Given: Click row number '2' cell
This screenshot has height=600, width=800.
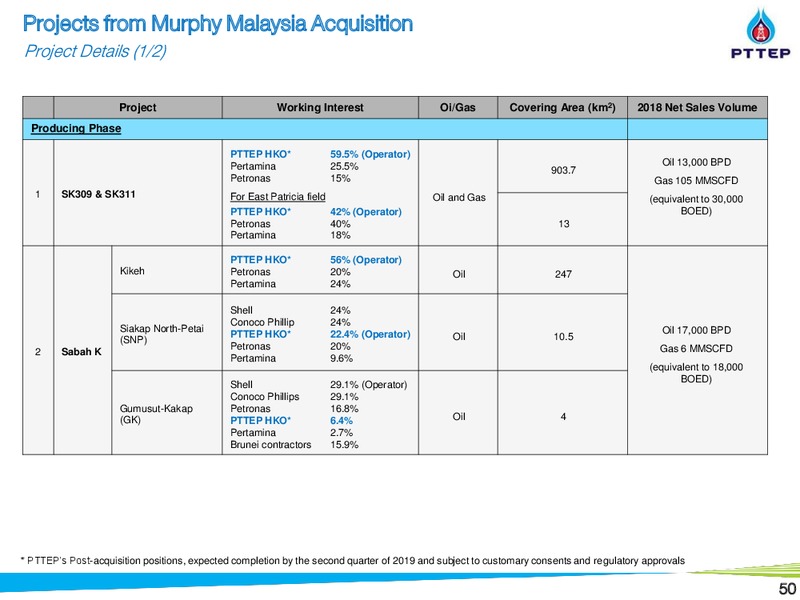Looking at the screenshot, I should (38, 352).
